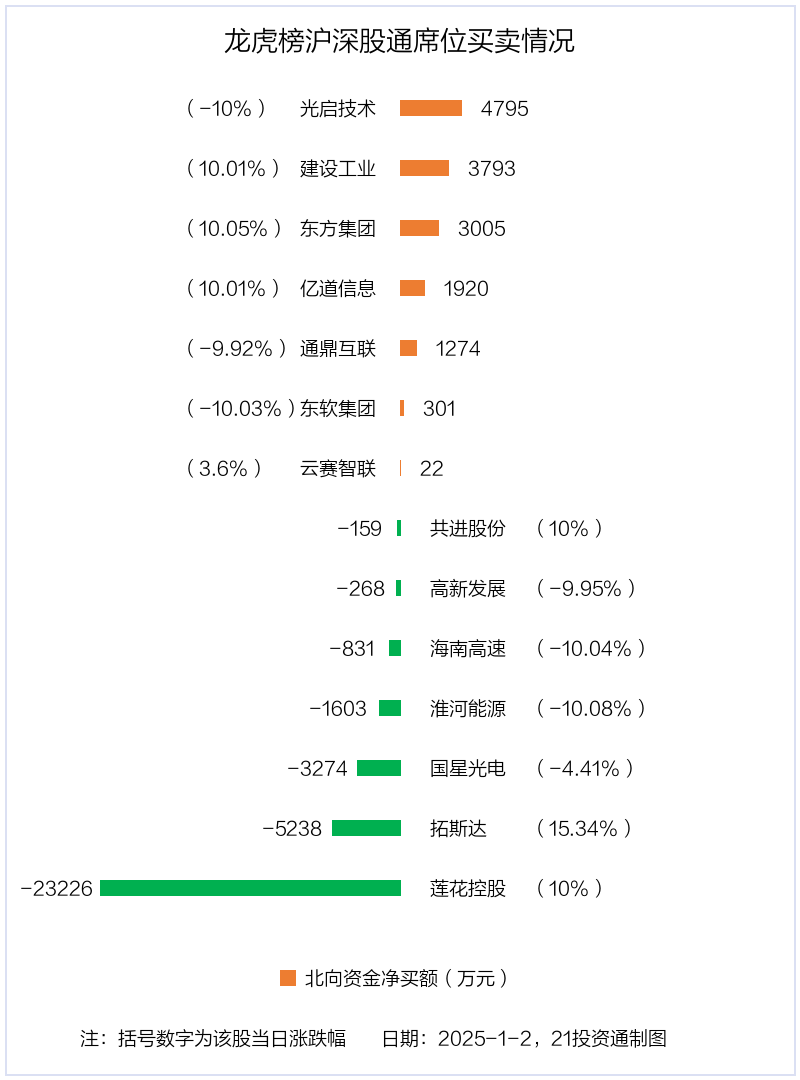Click the 东方集团 bar in the chart
Viewport: 800px width, 1080px height.
(419, 228)
